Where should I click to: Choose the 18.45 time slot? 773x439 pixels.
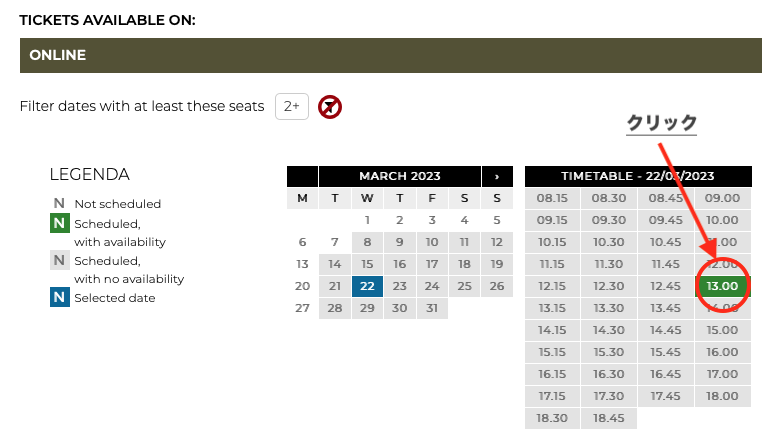[x=608, y=418]
